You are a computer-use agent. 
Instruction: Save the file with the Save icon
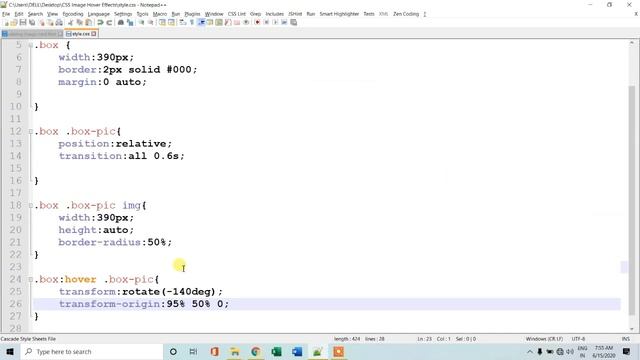[23, 22]
